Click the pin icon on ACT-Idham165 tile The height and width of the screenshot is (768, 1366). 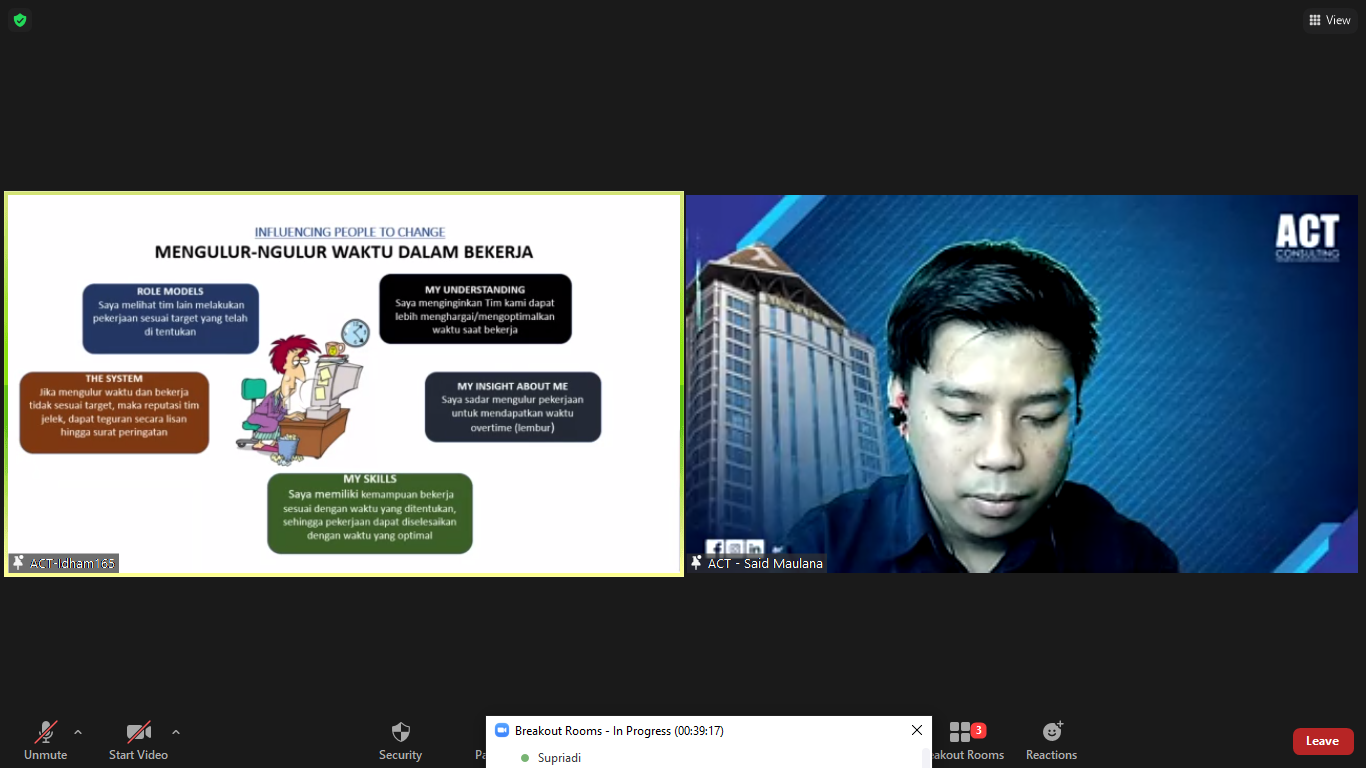(x=18, y=563)
